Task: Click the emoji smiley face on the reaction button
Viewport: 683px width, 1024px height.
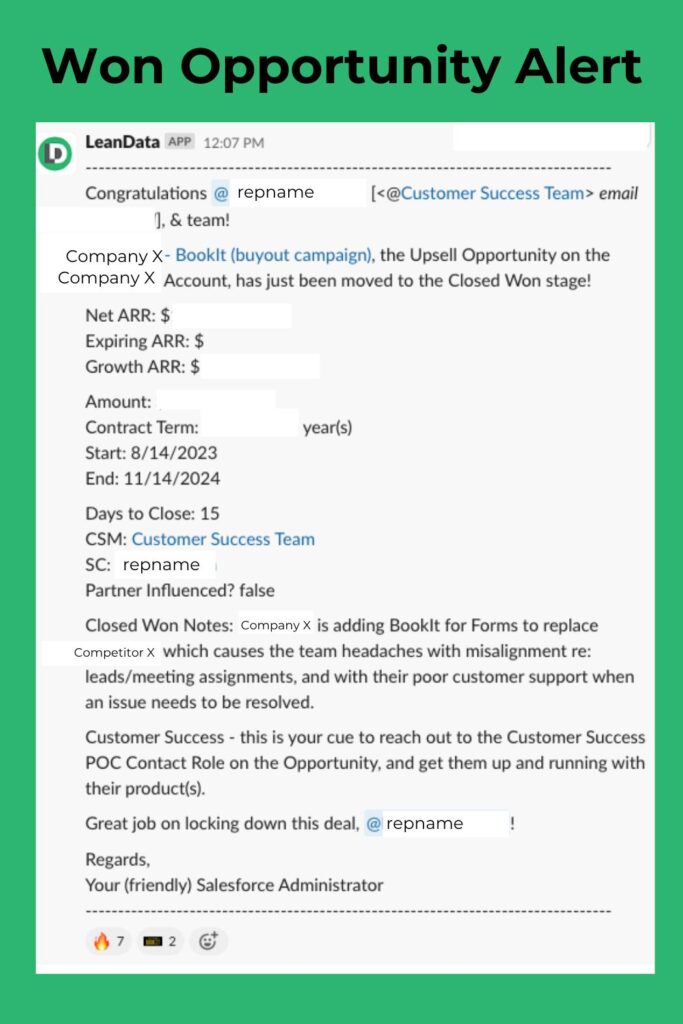Action: (x=208, y=940)
